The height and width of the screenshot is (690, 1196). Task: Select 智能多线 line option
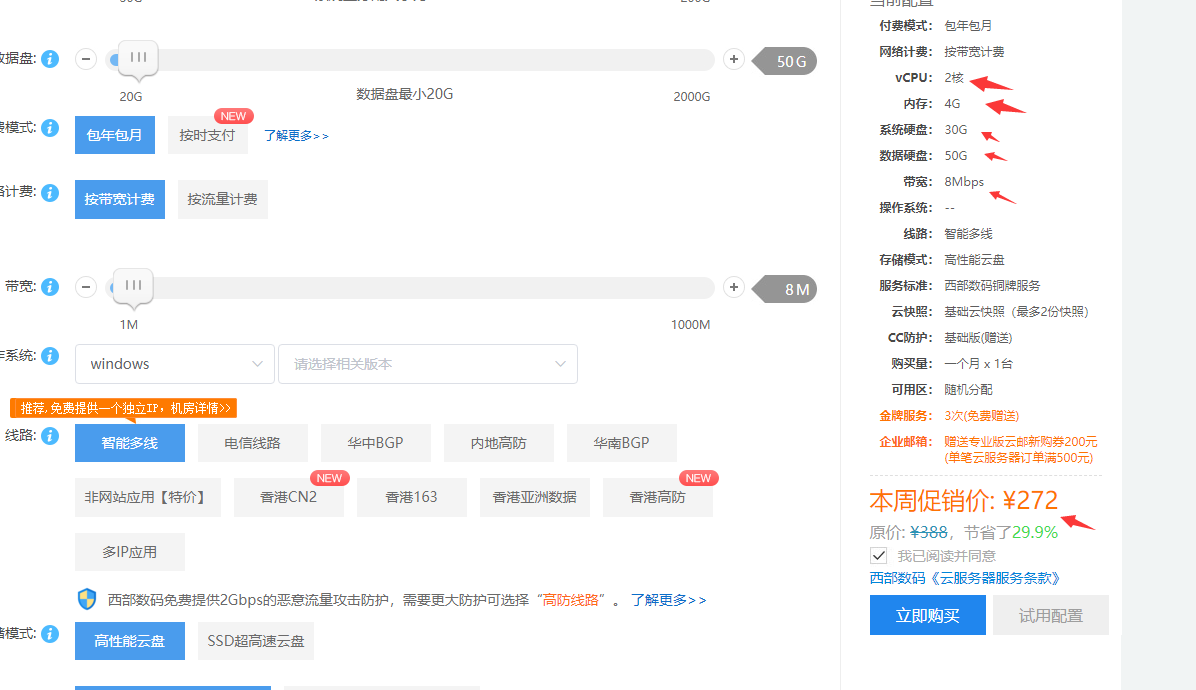pyautogui.click(x=130, y=443)
